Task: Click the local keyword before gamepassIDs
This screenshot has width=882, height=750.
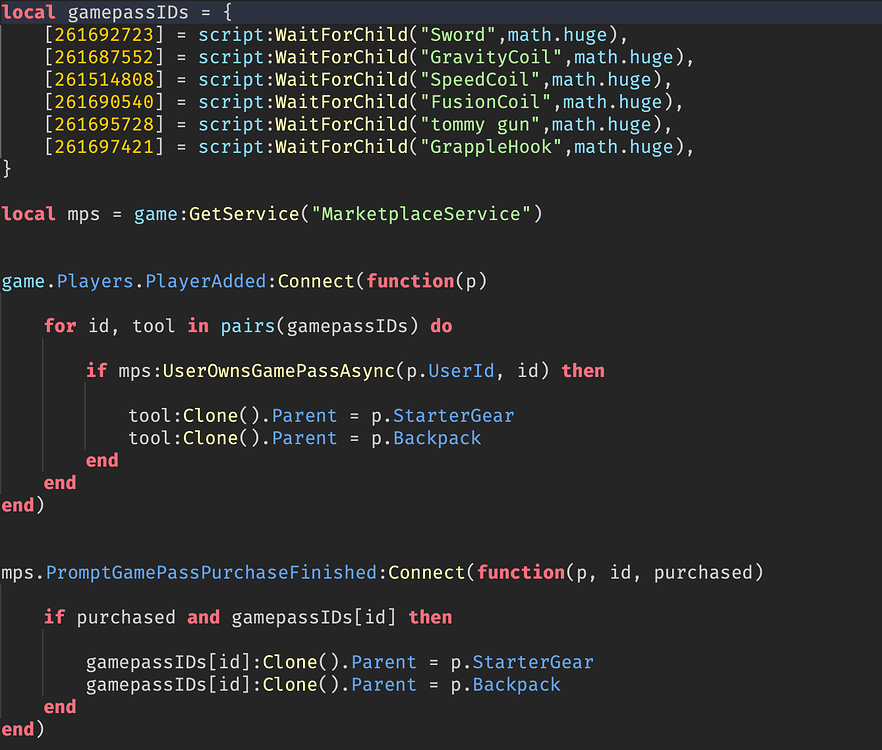Action: click(x=29, y=12)
